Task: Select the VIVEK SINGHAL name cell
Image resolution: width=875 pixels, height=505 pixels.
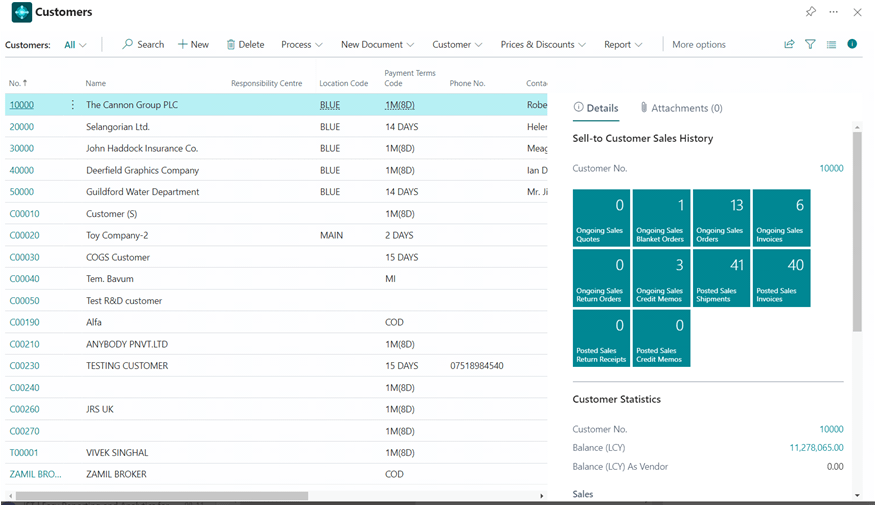Action: coord(117,453)
